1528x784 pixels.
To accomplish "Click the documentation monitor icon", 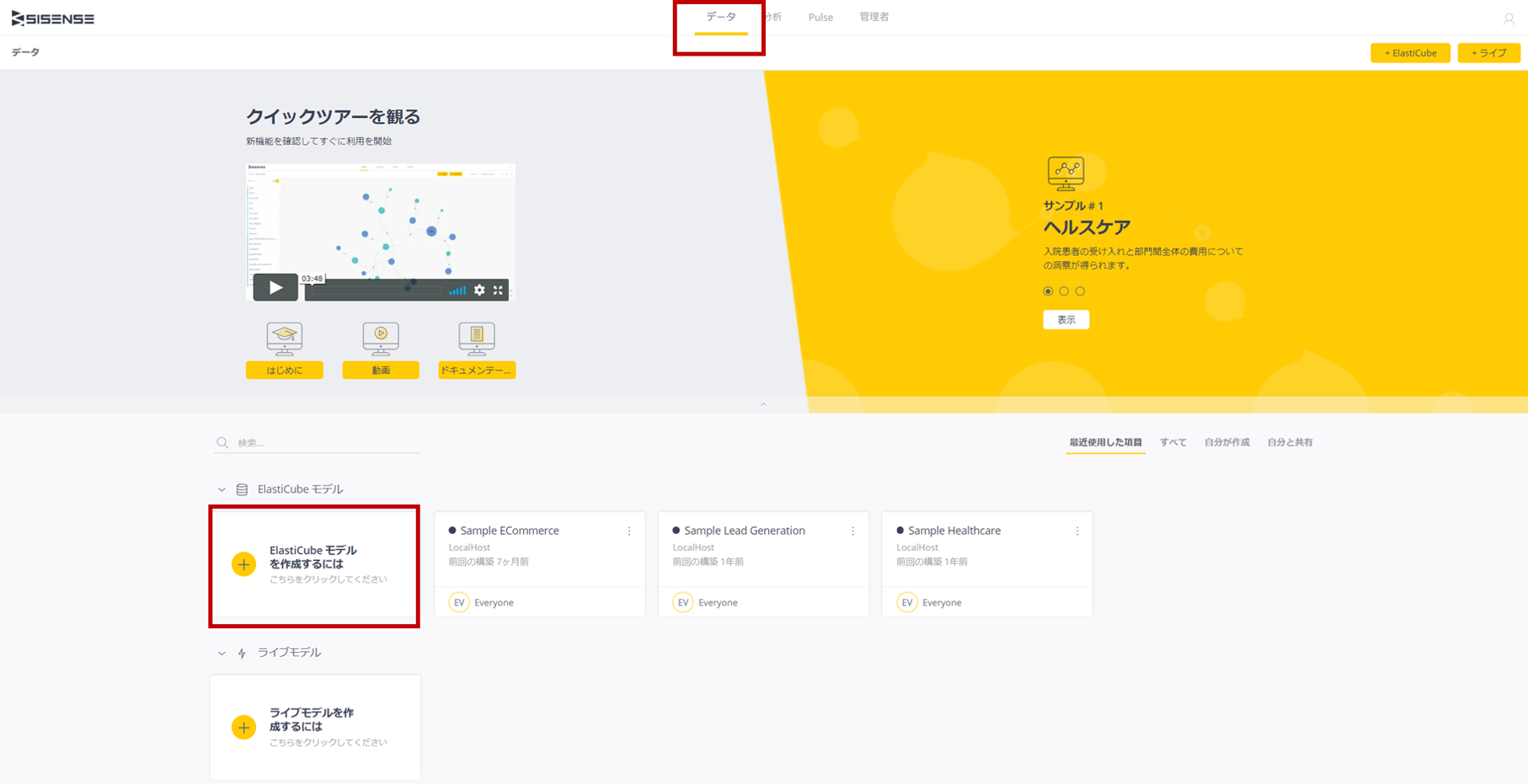I will [477, 338].
